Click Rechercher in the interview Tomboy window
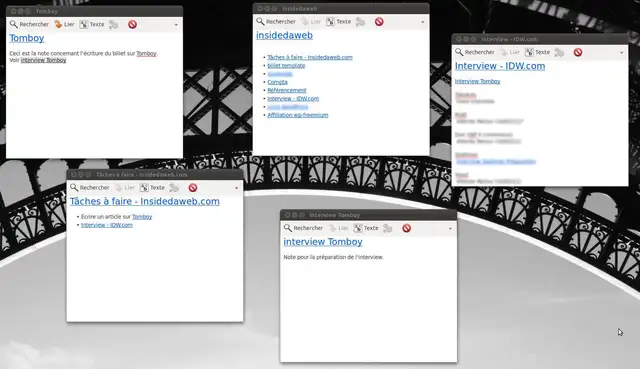 (x=304, y=228)
